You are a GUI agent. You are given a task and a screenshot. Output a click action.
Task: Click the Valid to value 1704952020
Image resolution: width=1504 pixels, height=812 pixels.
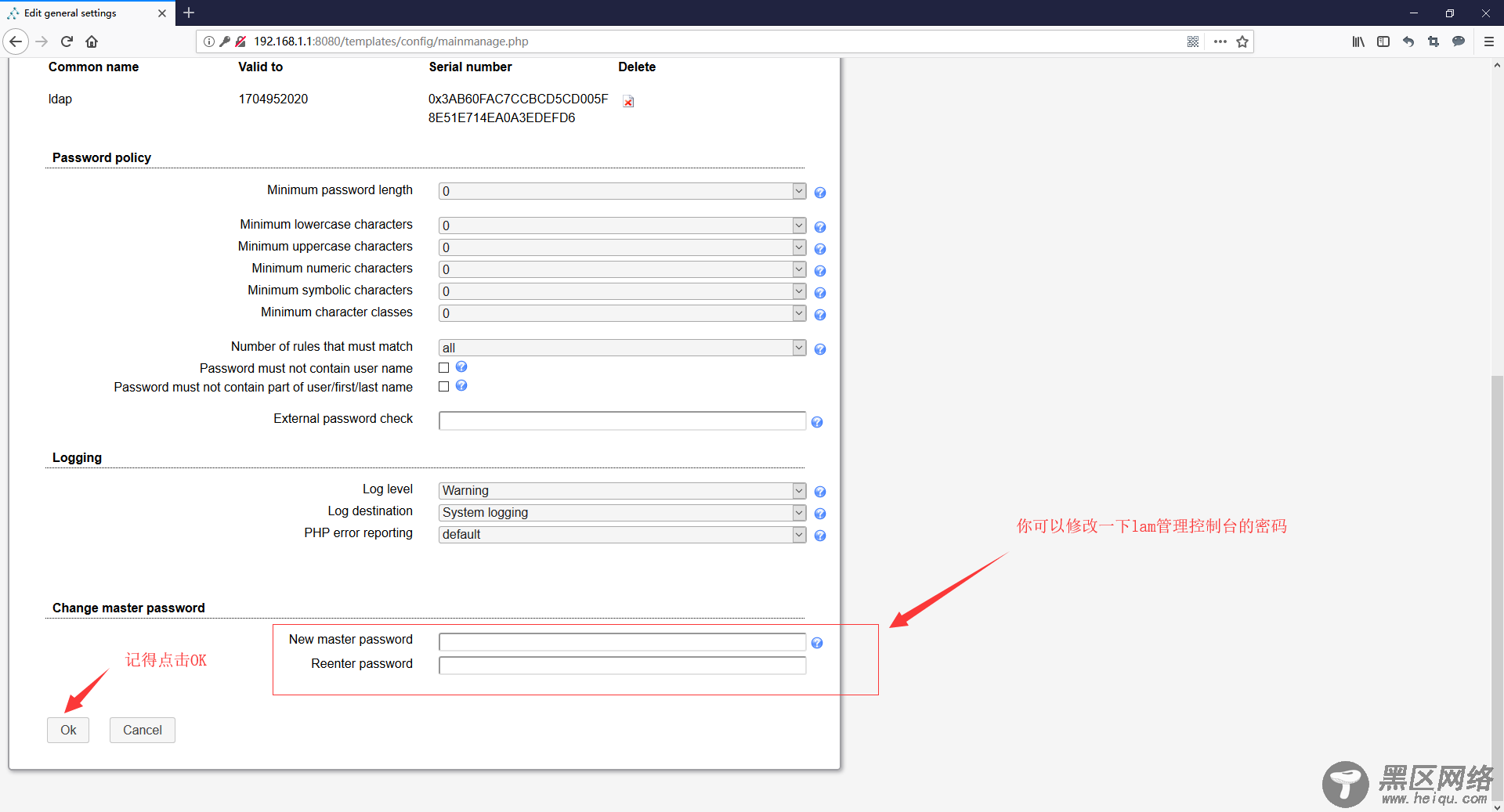click(273, 99)
